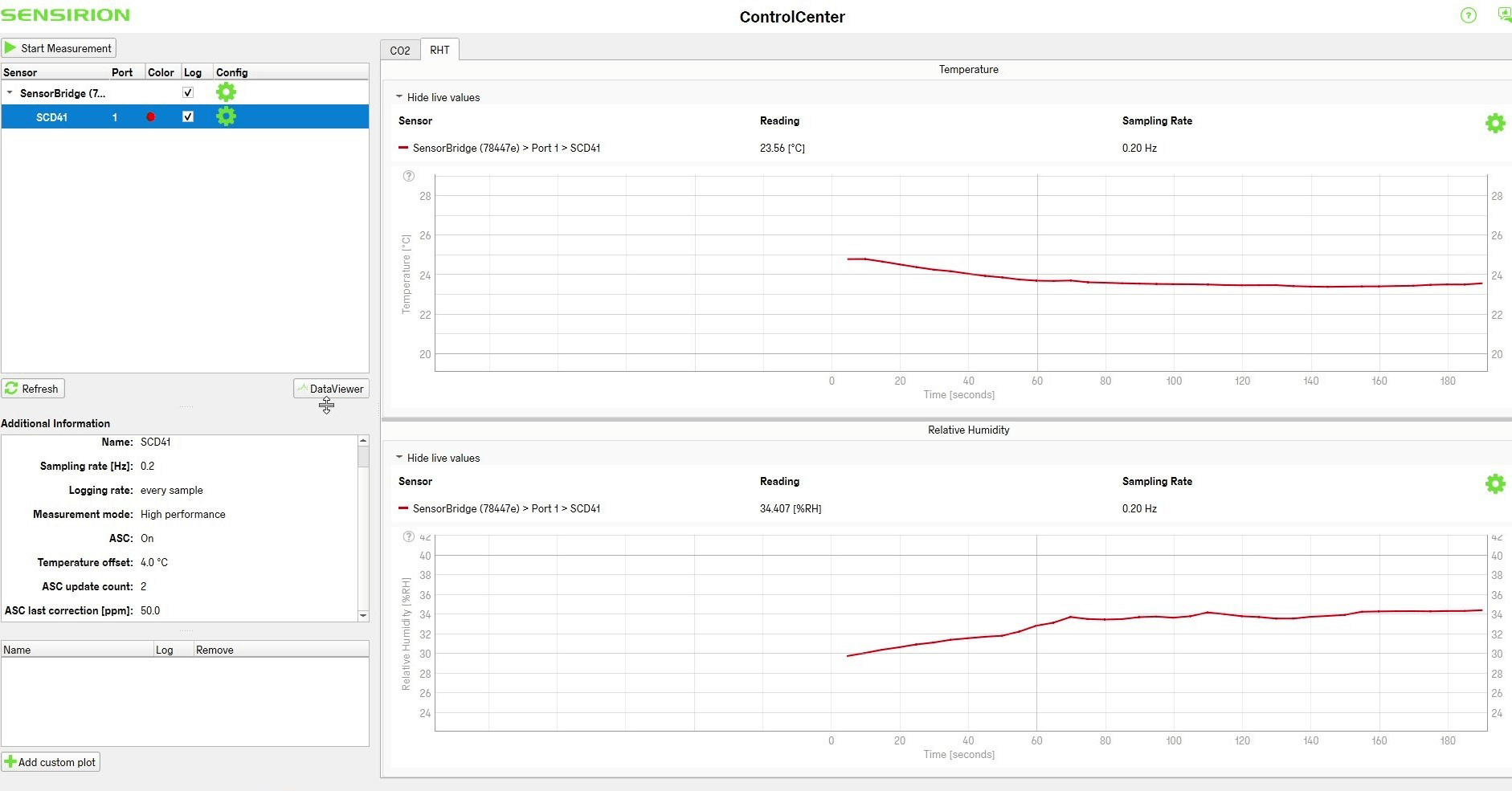Open SCD41 sensor config gear

coord(227,116)
